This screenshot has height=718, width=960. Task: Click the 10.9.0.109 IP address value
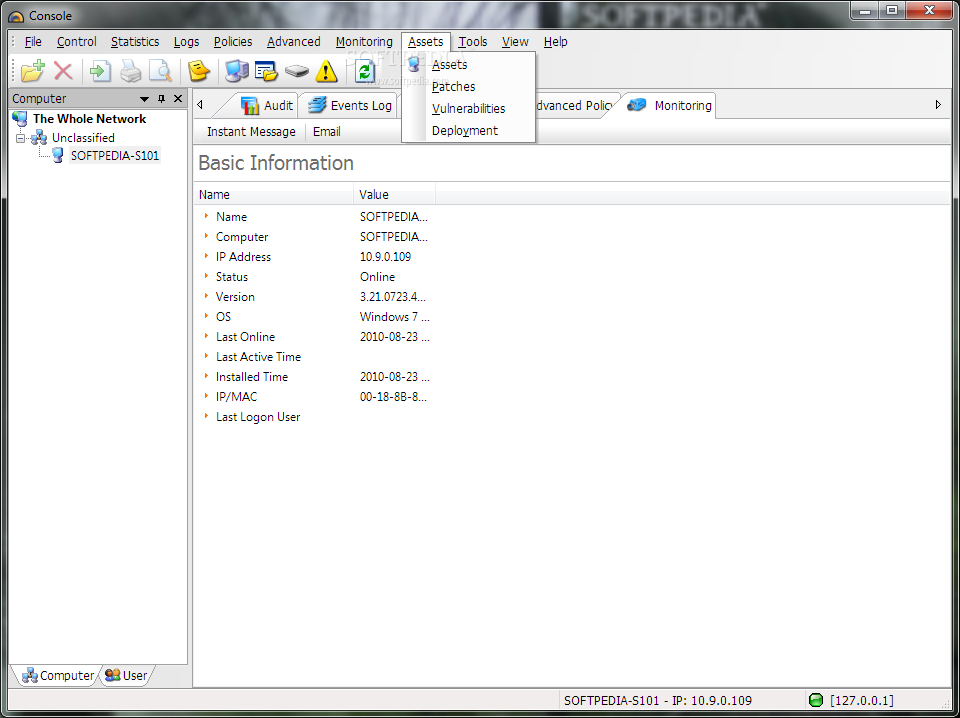[x=385, y=256]
